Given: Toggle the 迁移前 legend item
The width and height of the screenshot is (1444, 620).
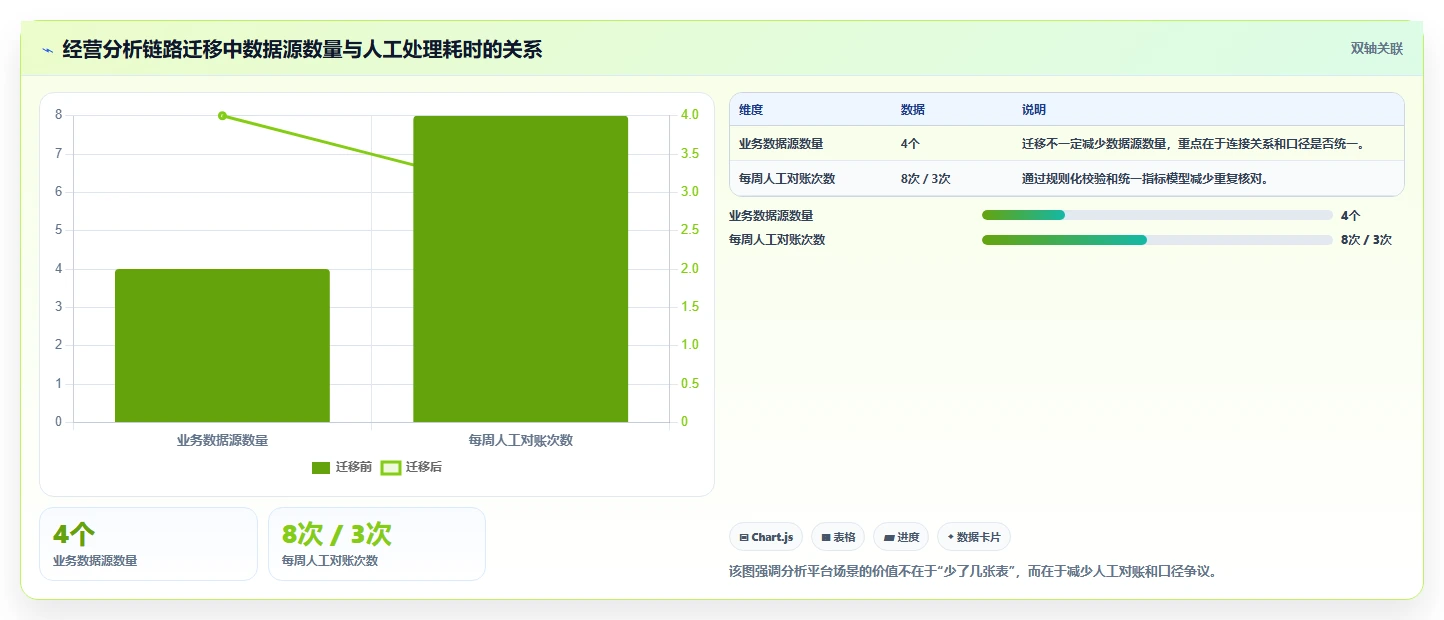Looking at the screenshot, I should pyautogui.click(x=342, y=467).
